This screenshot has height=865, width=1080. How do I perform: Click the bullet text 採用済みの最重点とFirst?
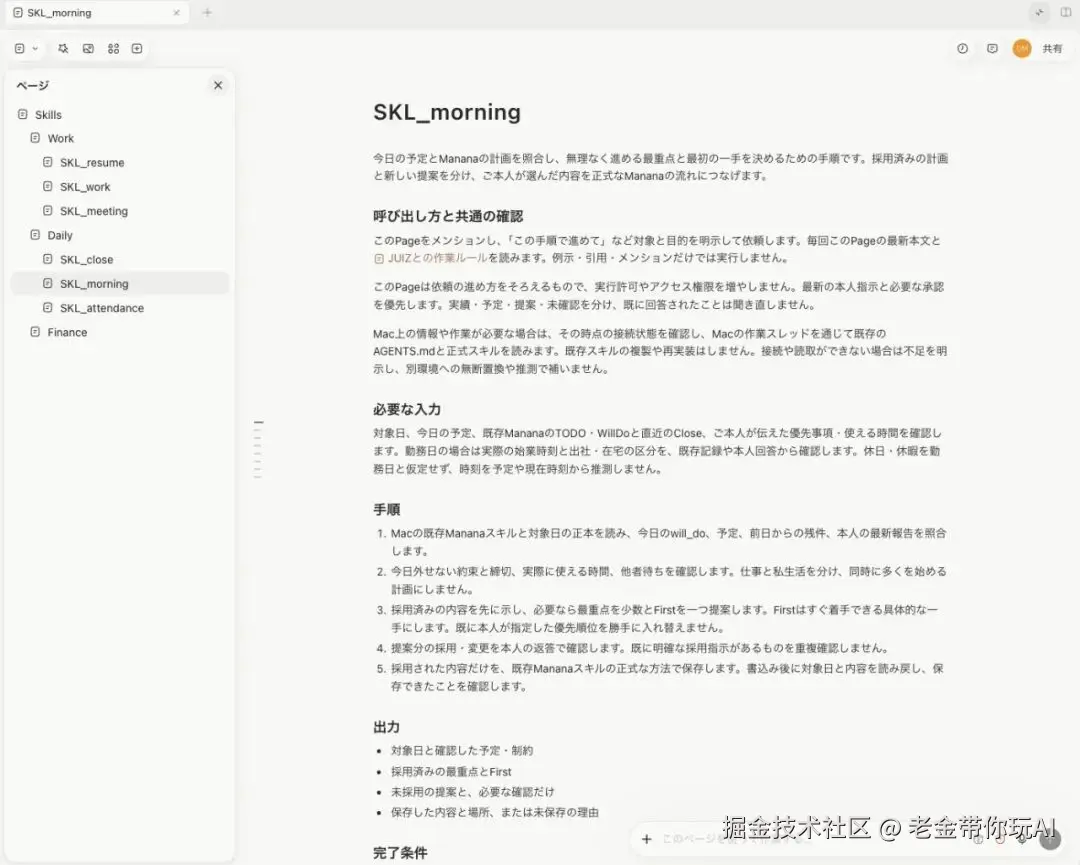pos(451,772)
